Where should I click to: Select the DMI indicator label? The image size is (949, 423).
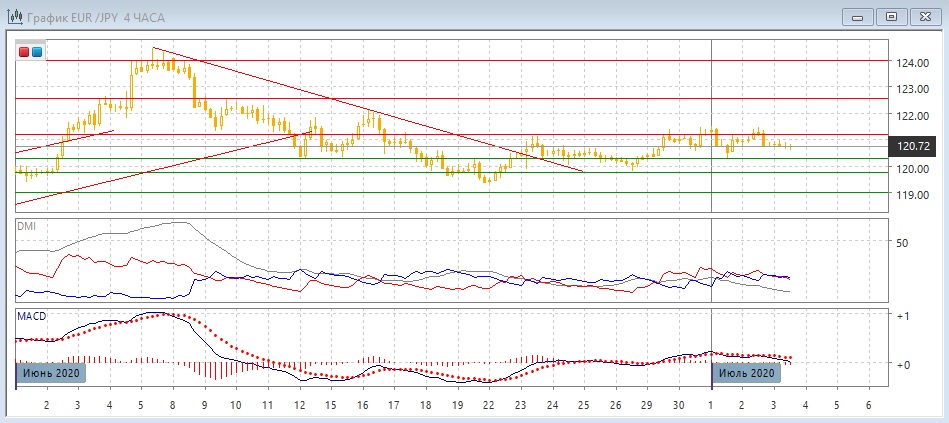pyautogui.click(x=25, y=227)
